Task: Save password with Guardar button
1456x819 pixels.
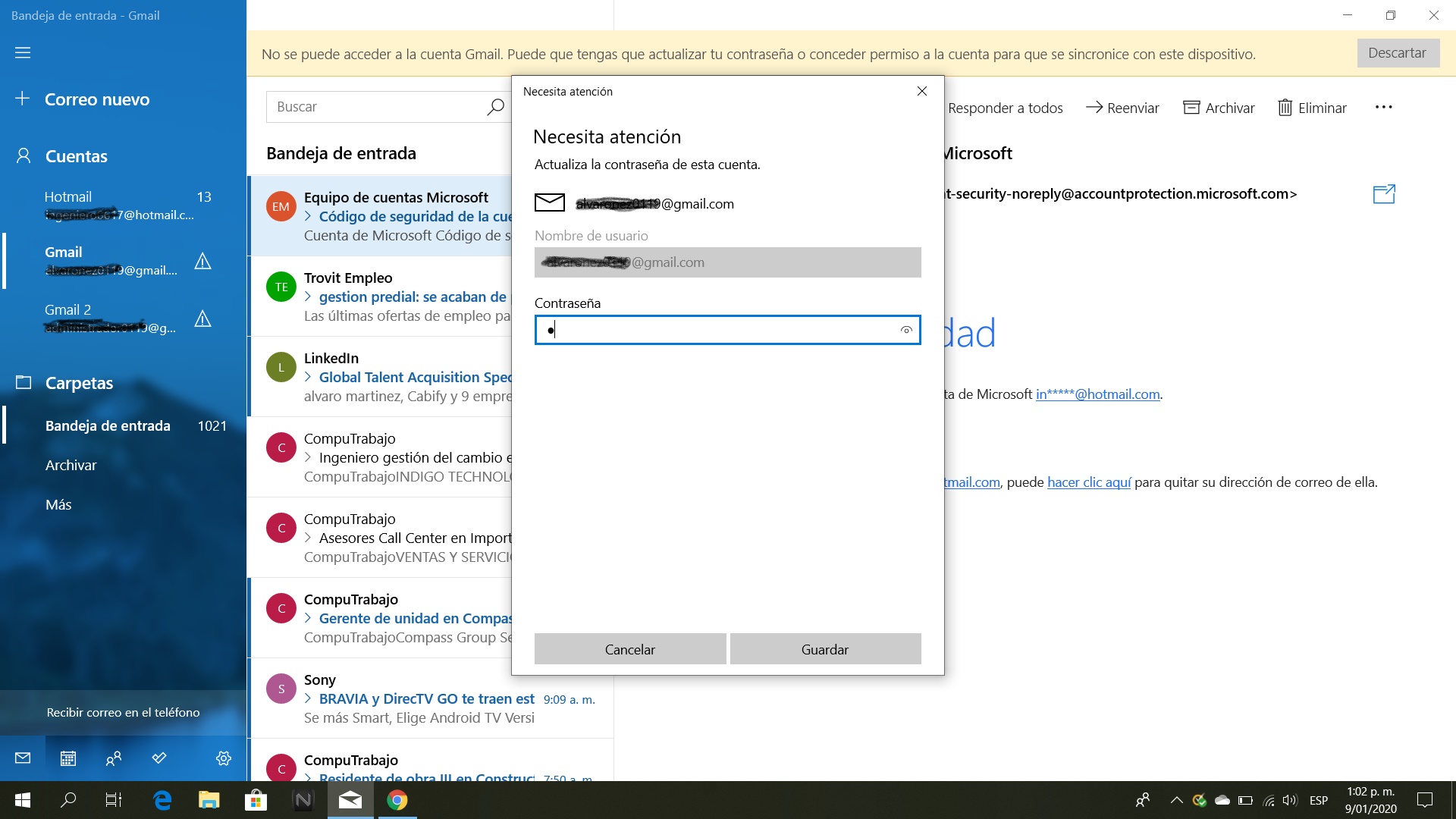Action: (825, 649)
